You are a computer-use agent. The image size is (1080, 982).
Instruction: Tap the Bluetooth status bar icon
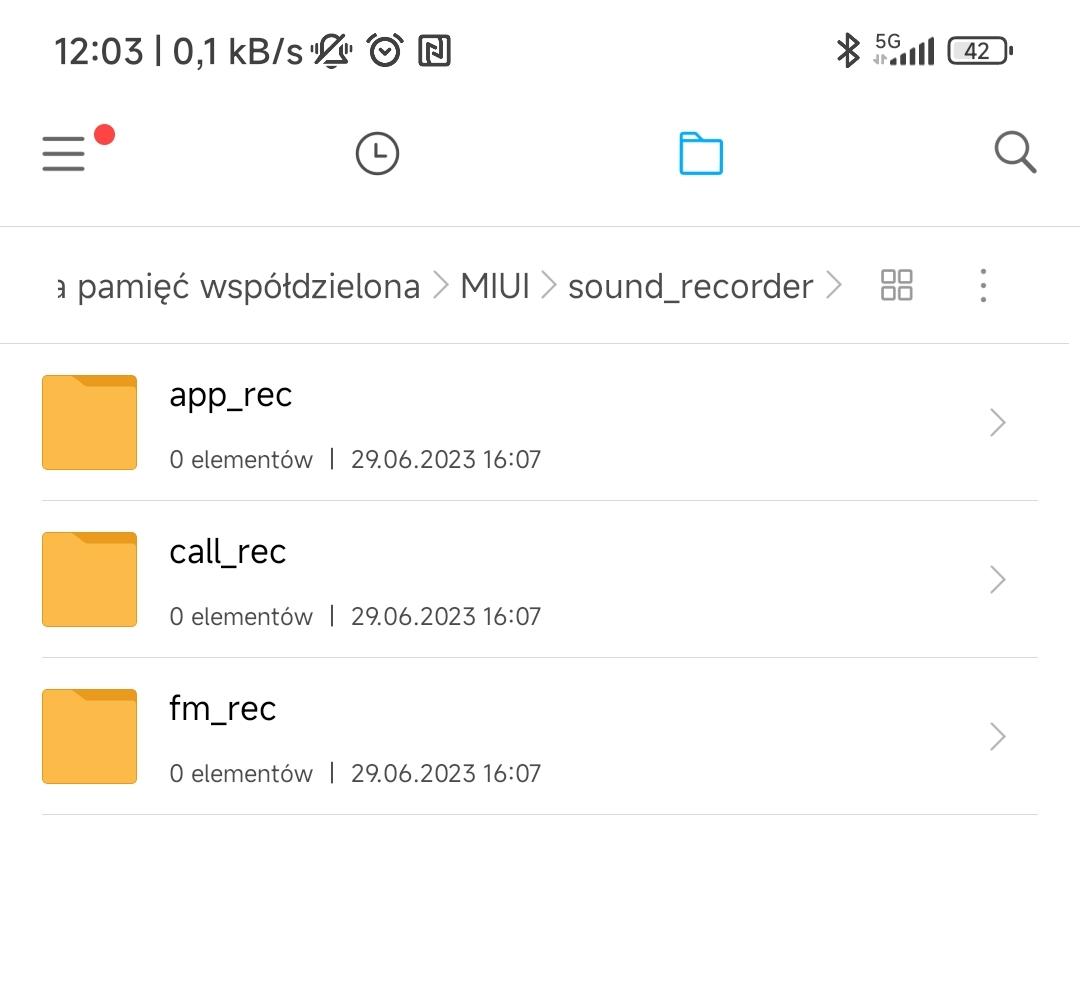click(848, 50)
